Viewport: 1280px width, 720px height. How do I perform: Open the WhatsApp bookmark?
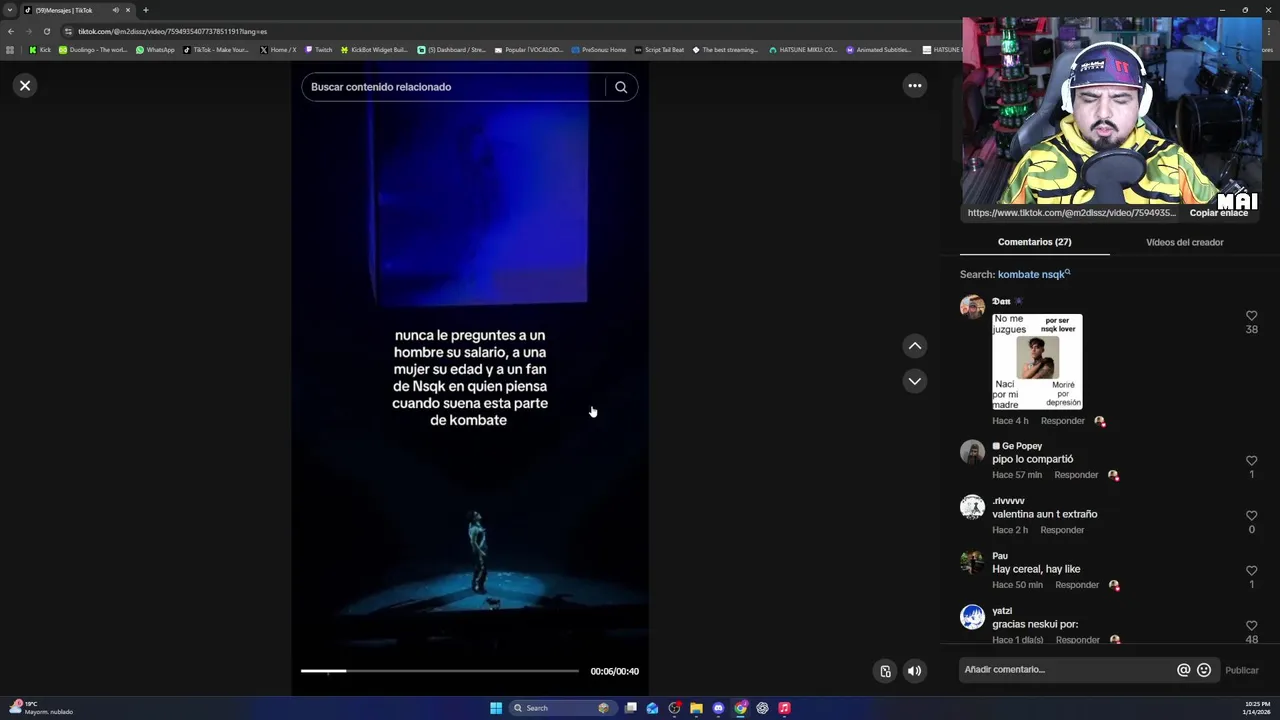[x=155, y=50]
